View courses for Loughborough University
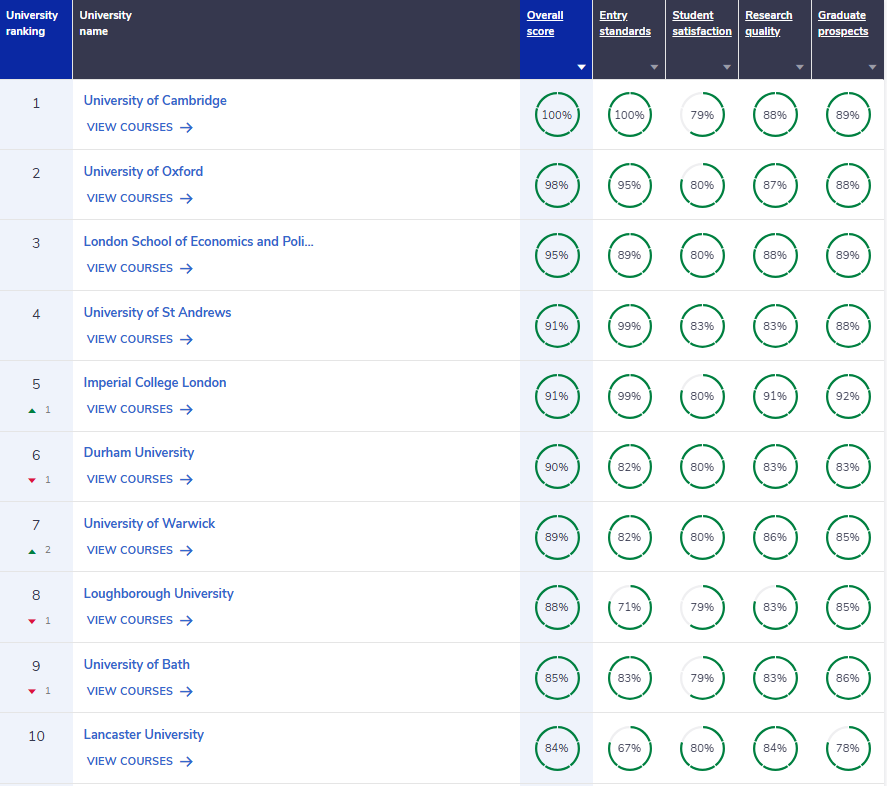The height and width of the screenshot is (786, 887). 140,620
